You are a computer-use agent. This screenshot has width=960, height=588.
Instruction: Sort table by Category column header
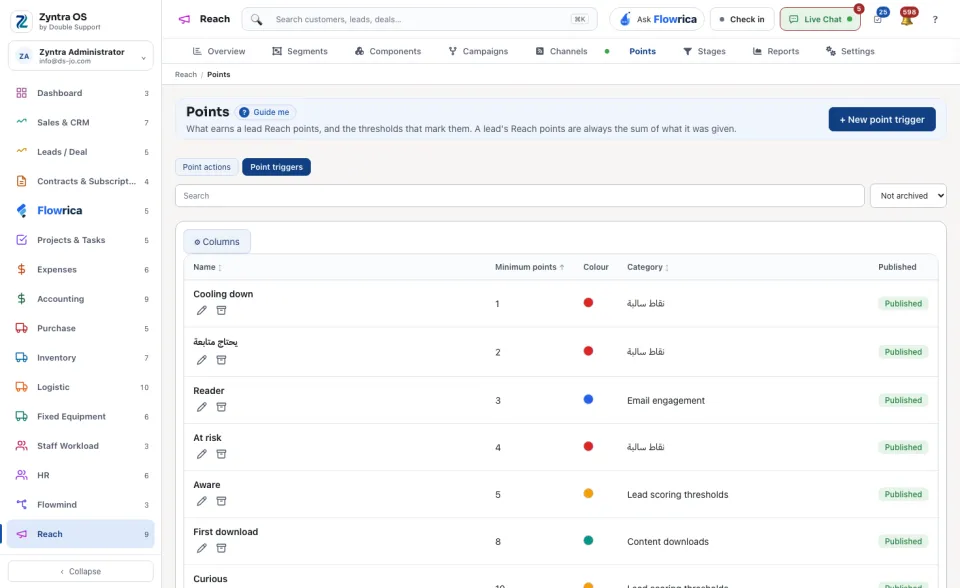click(648, 268)
